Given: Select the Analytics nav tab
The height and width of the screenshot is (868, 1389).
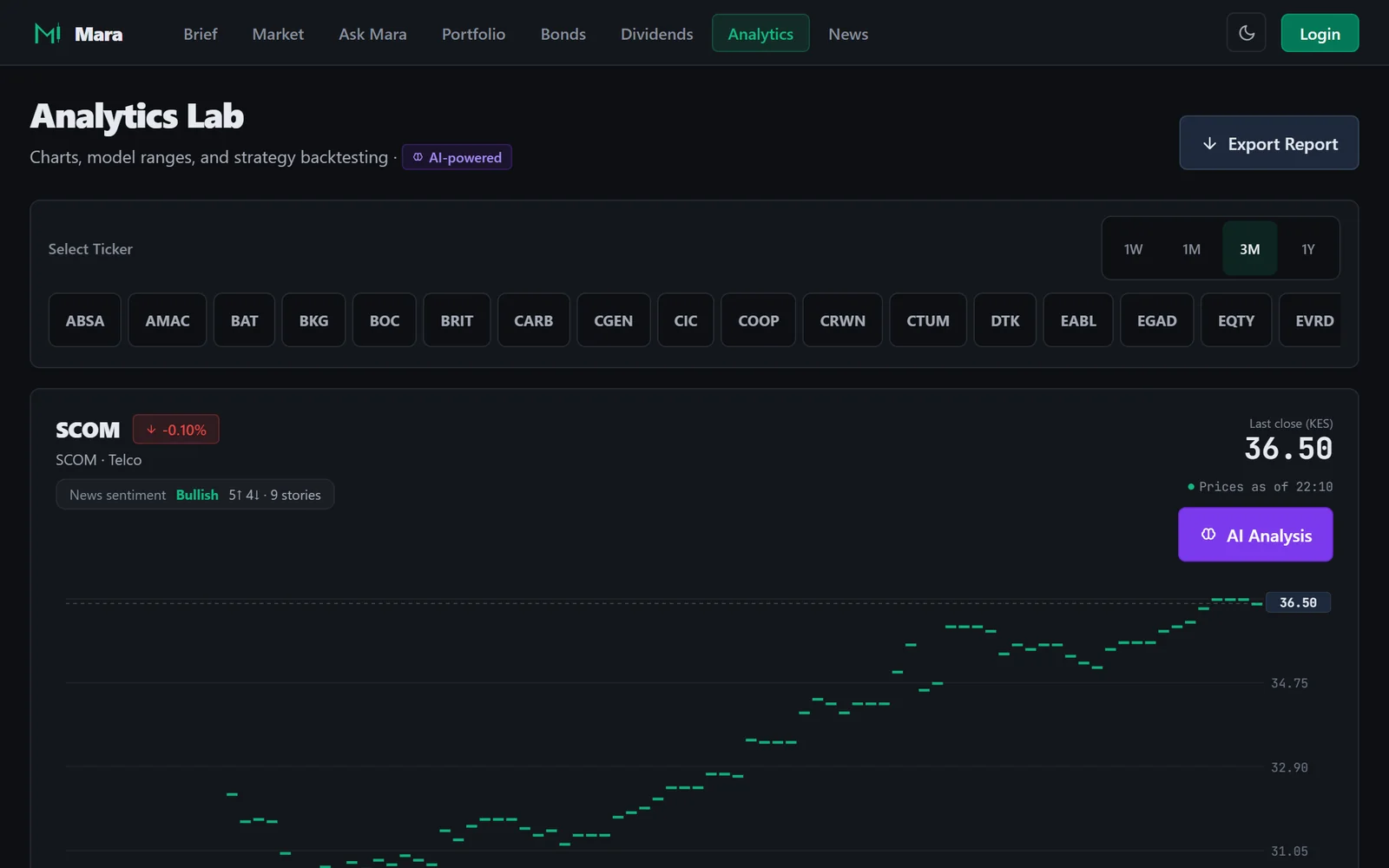Looking at the screenshot, I should 760,34.
